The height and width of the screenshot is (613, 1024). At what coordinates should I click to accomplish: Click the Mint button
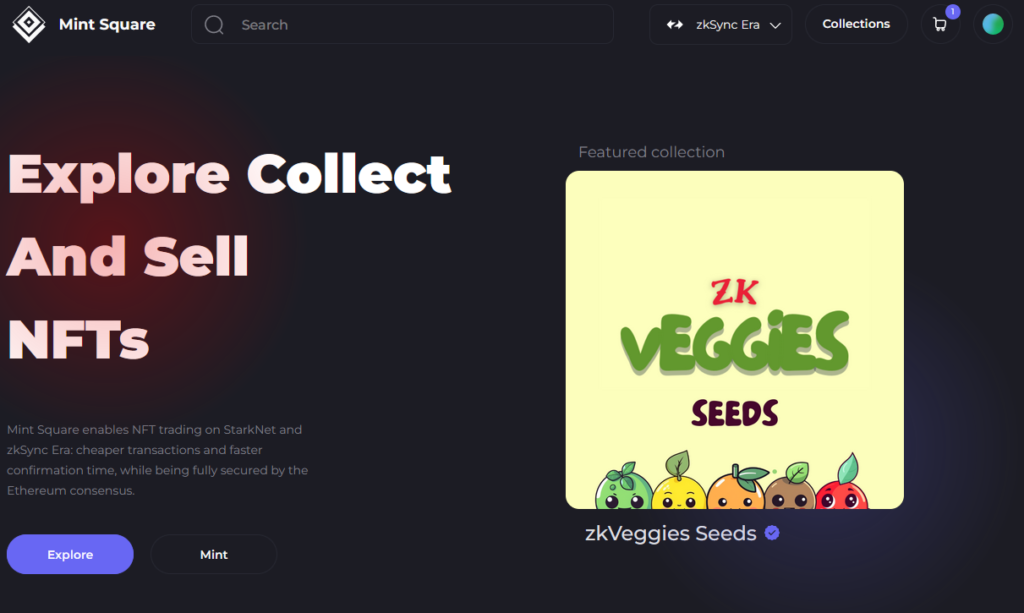pyautogui.click(x=214, y=554)
